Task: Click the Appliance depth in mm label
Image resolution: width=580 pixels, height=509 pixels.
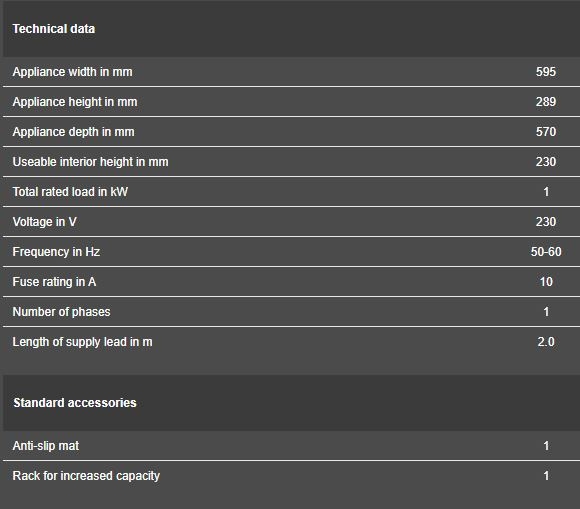Action: [73, 132]
